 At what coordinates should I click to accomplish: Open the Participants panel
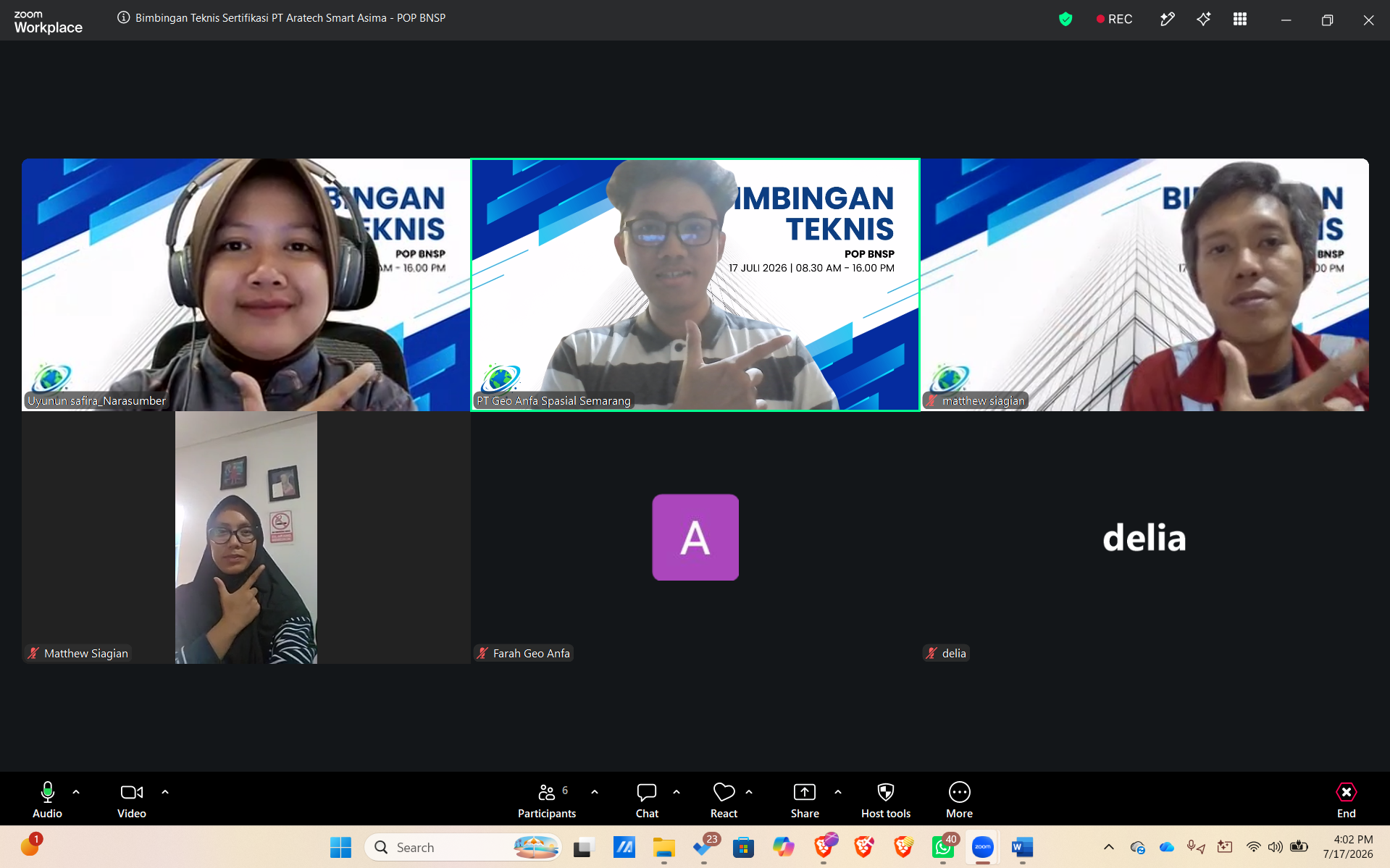(x=547, y=799)
